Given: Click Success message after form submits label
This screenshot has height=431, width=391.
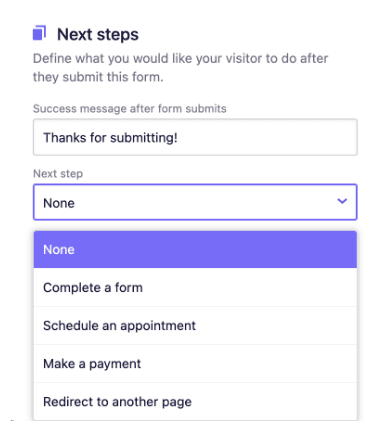Looking at the screenshot, I should pyautogui.click(x=130, y=108).
